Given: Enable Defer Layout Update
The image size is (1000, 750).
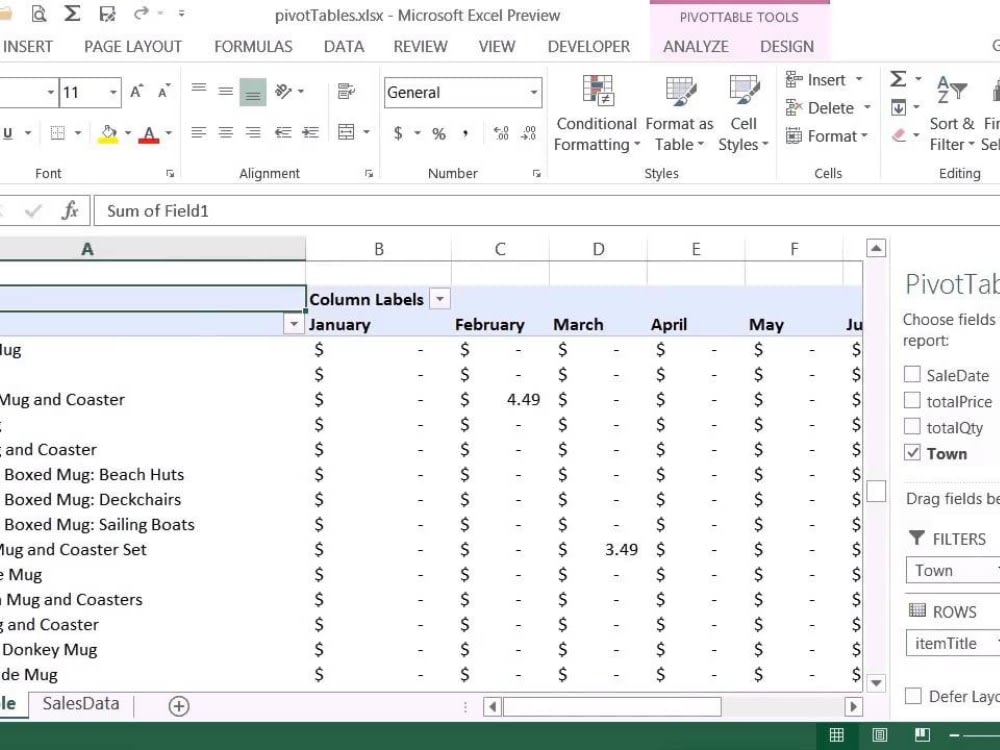Looking at the screenshot, I should pyautogui.click(x=915, y=695).
